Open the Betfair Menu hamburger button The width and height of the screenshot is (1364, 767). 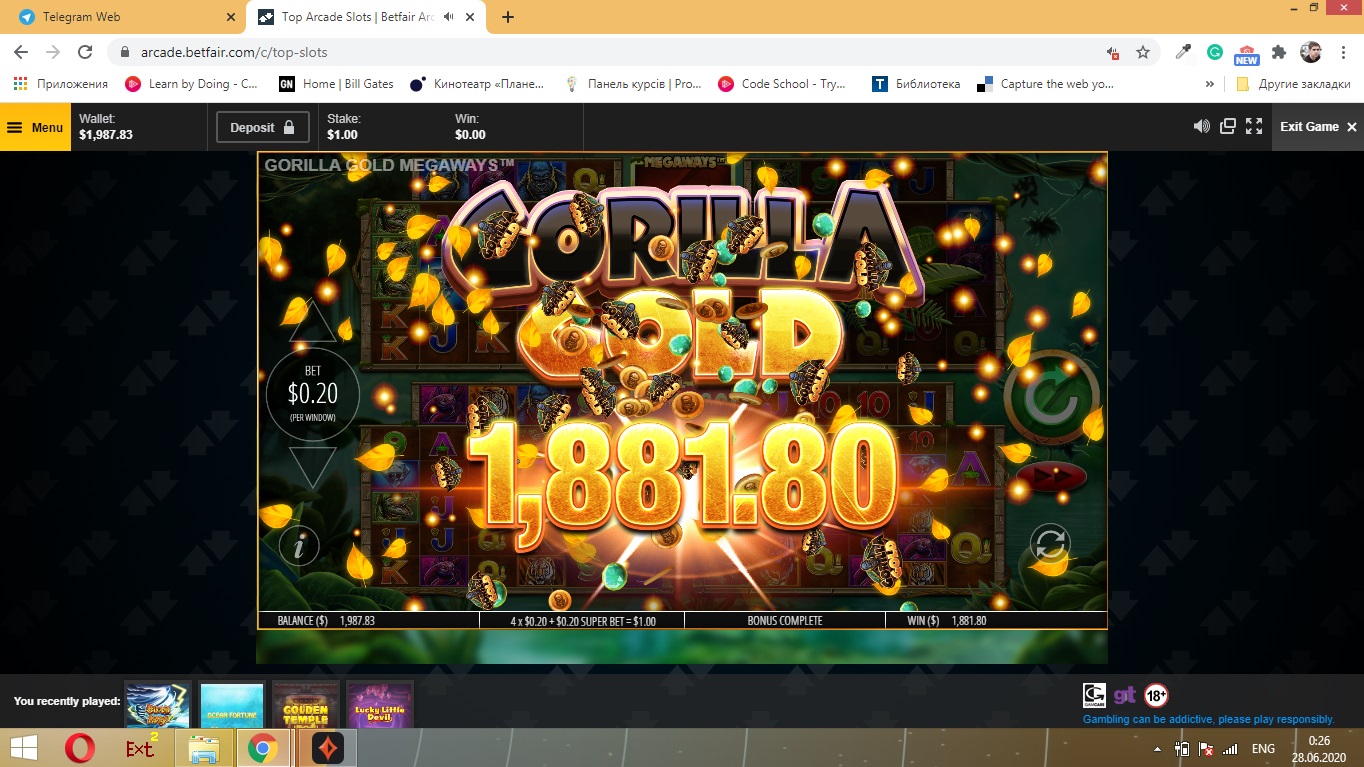click(35, 127)
